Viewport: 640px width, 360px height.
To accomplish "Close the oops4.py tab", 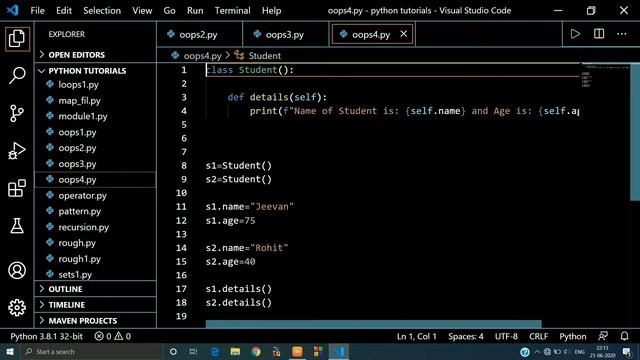I will [403, 34].
